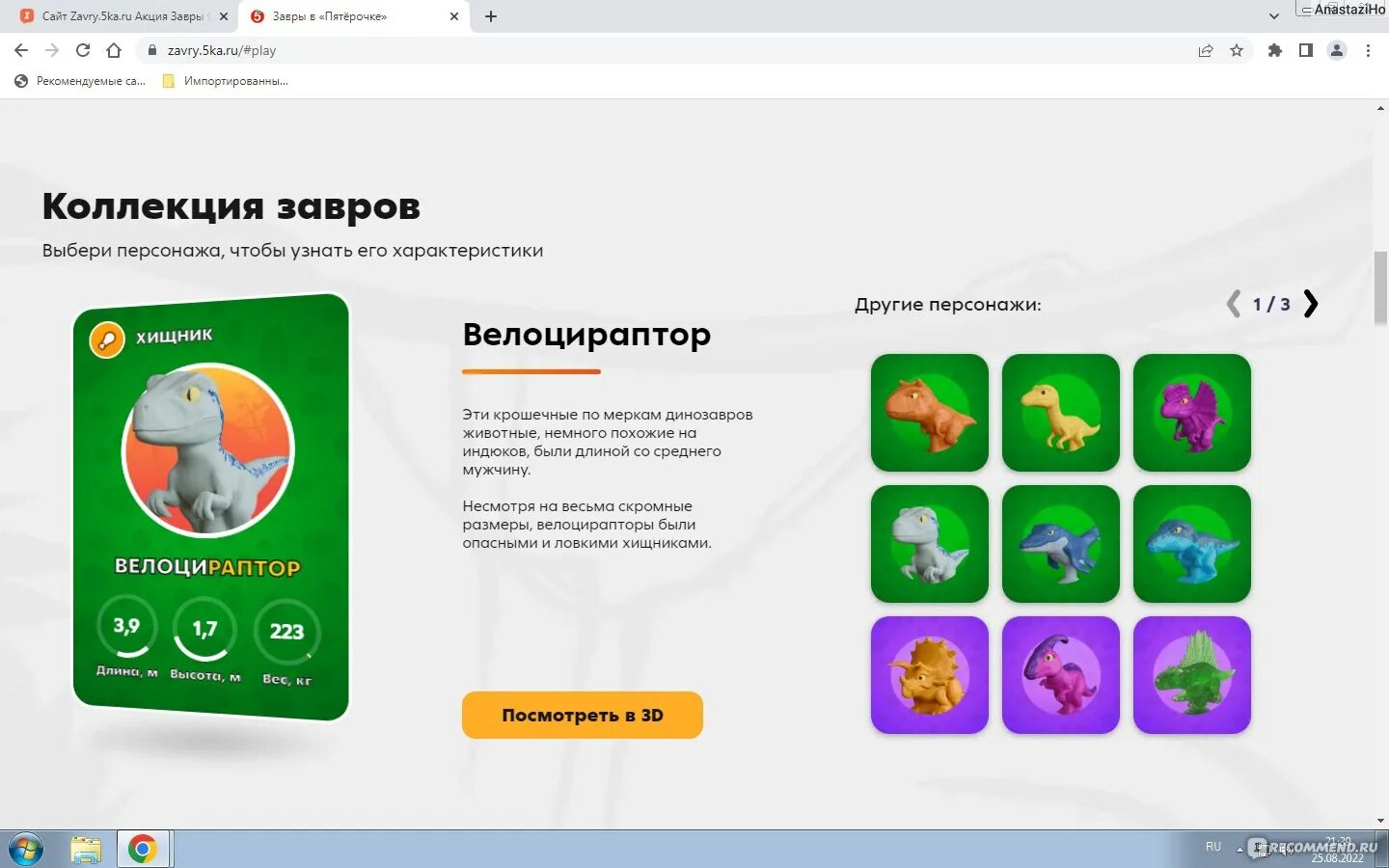Select the orange Triceratops character tile
This screenshot has height=868, width=1389.
pos(930,675)
